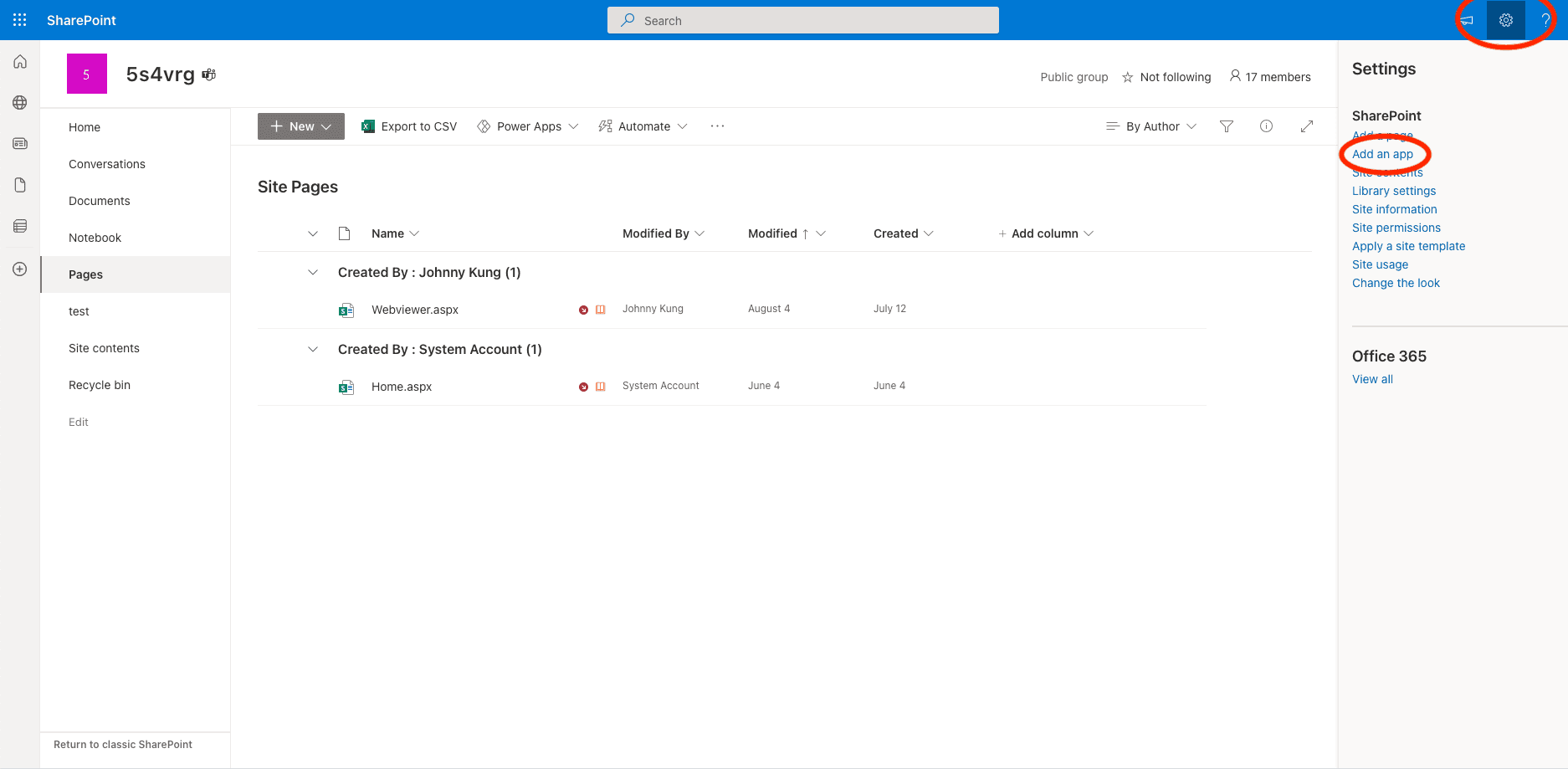Open the help question mark icon
Image resolution: width=1568 pixels, height=769 pixels.
[x=1545, y=20]
